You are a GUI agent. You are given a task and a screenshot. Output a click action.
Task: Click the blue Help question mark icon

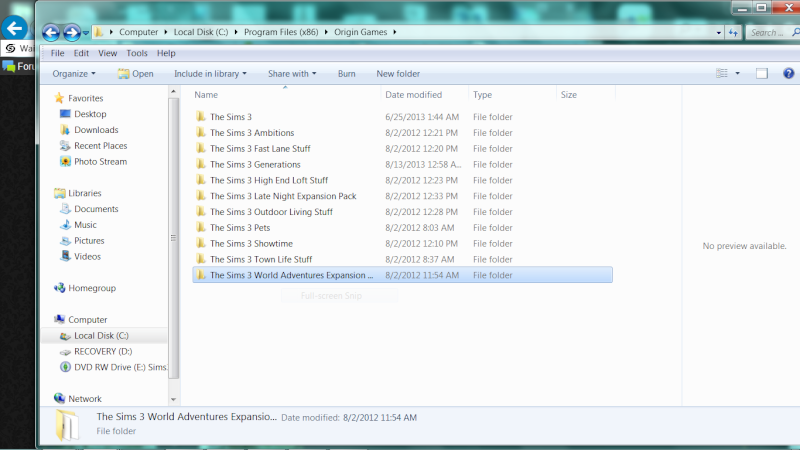788,73
